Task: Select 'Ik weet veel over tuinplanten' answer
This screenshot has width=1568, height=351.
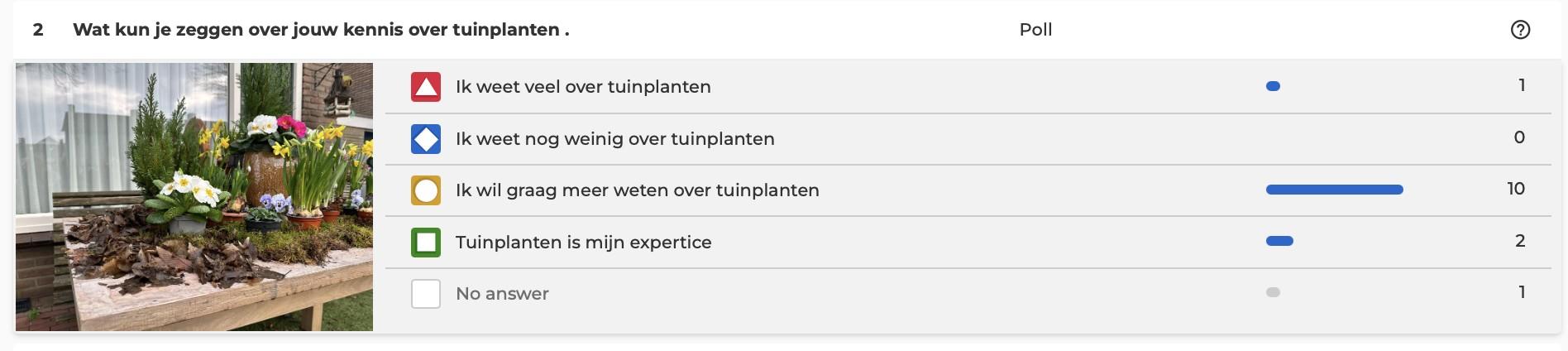Action: click(583, 87)
